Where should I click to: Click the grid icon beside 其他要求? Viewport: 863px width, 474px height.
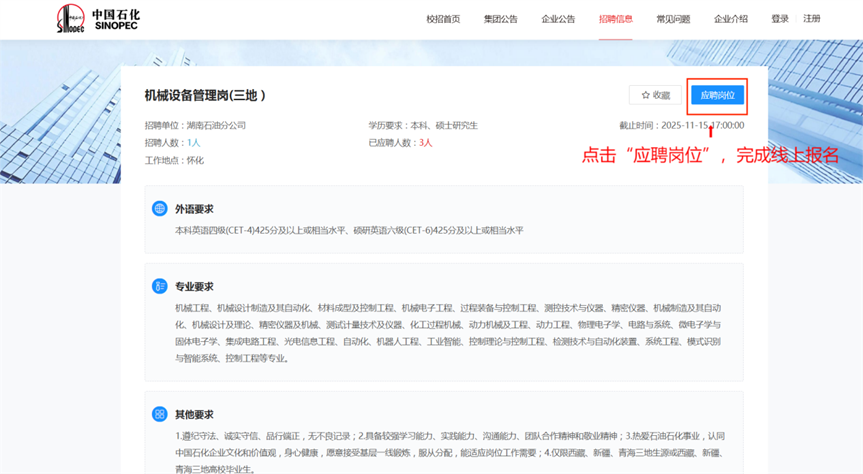[x=160, y=414]
